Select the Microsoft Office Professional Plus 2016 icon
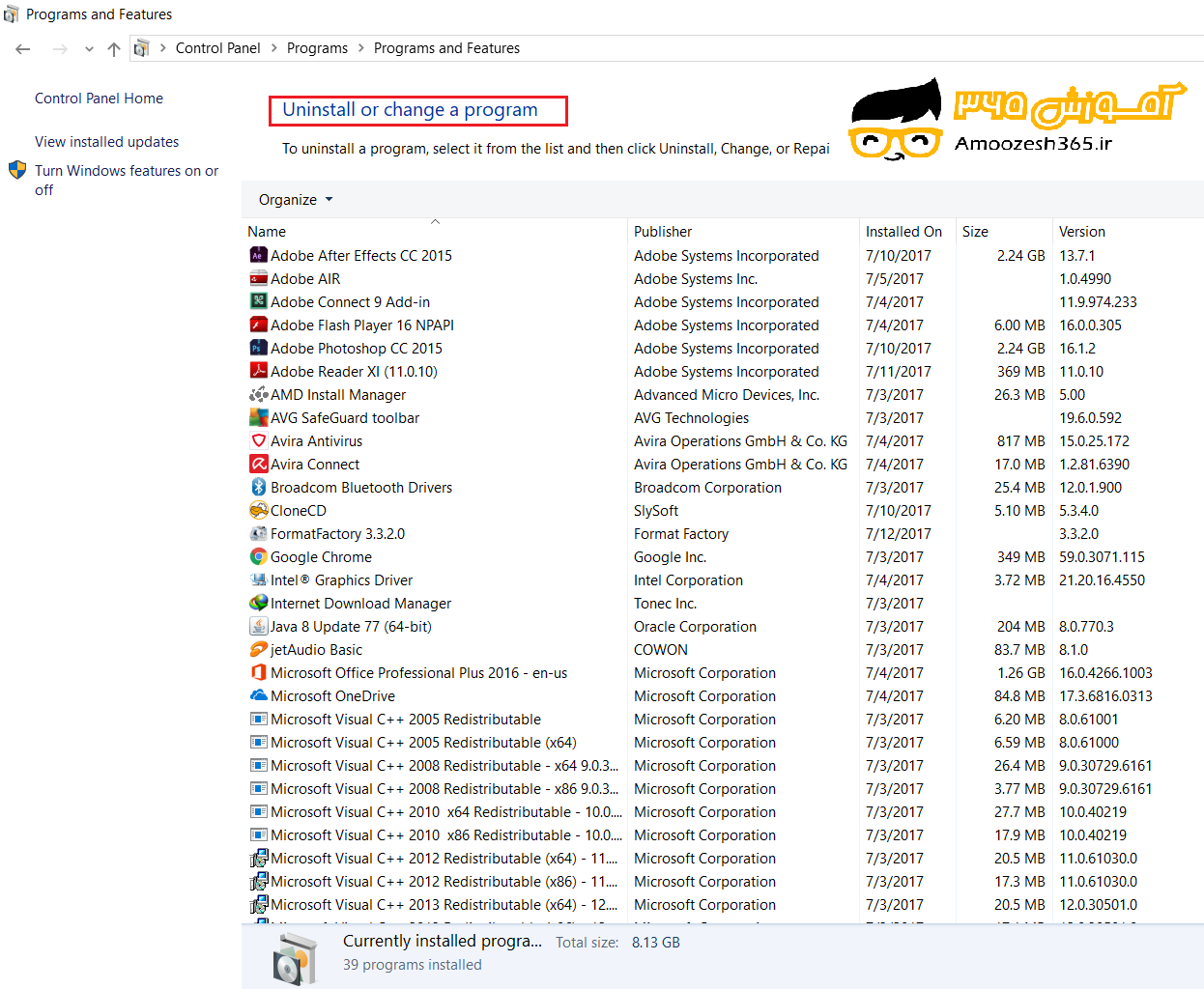Image resolution: width=1204 pixels, height=989 pixels. pos(258,672)
